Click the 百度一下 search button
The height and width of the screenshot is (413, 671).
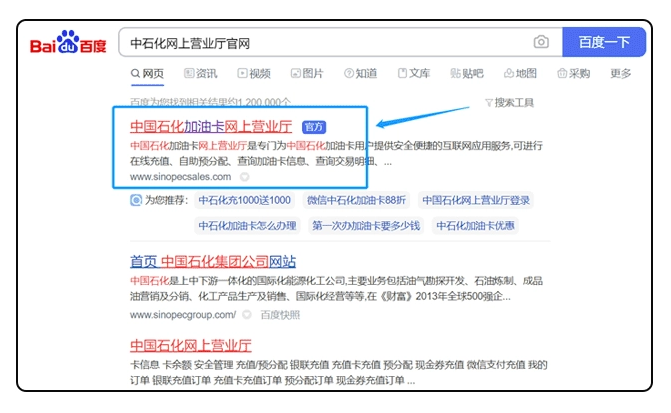(604, 42)
